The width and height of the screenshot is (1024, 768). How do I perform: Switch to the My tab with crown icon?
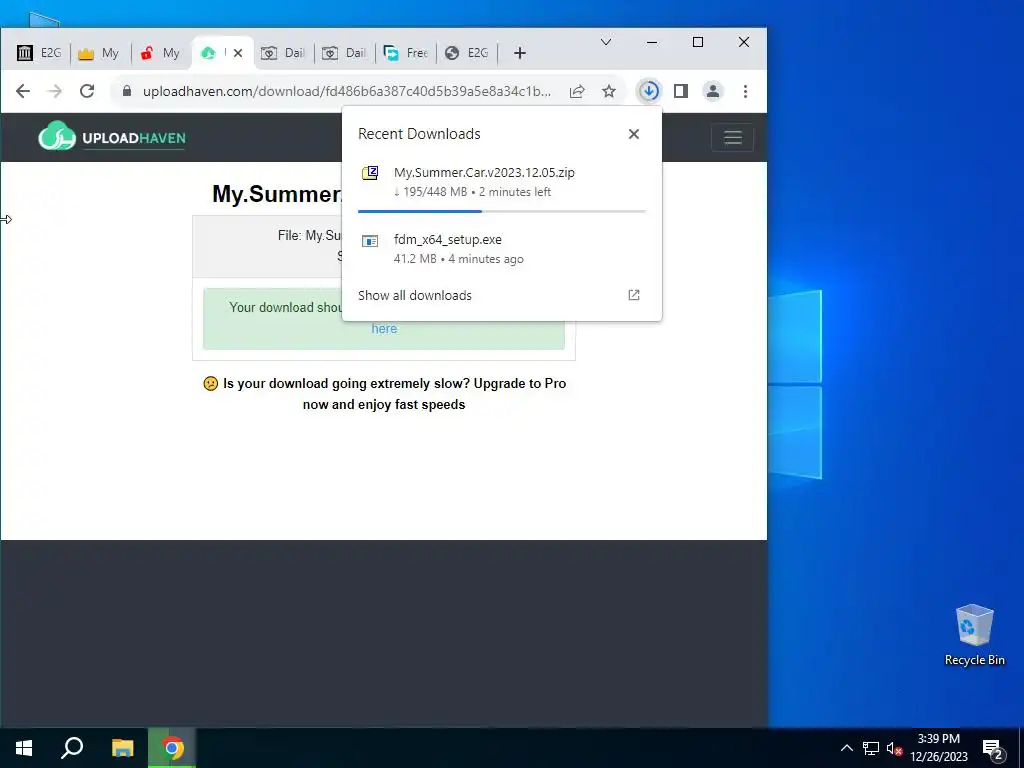click(99, 53)
